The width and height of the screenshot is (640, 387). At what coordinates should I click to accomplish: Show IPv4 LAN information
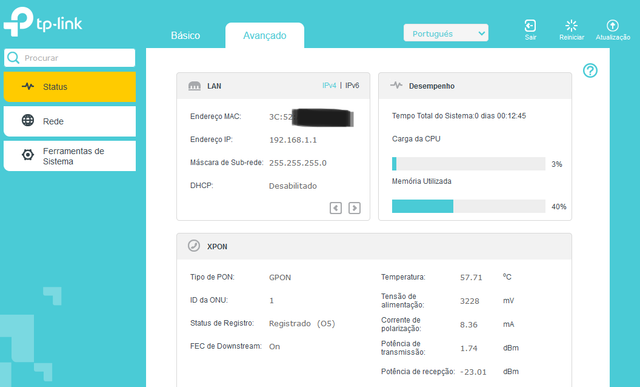tap(329, 85)
